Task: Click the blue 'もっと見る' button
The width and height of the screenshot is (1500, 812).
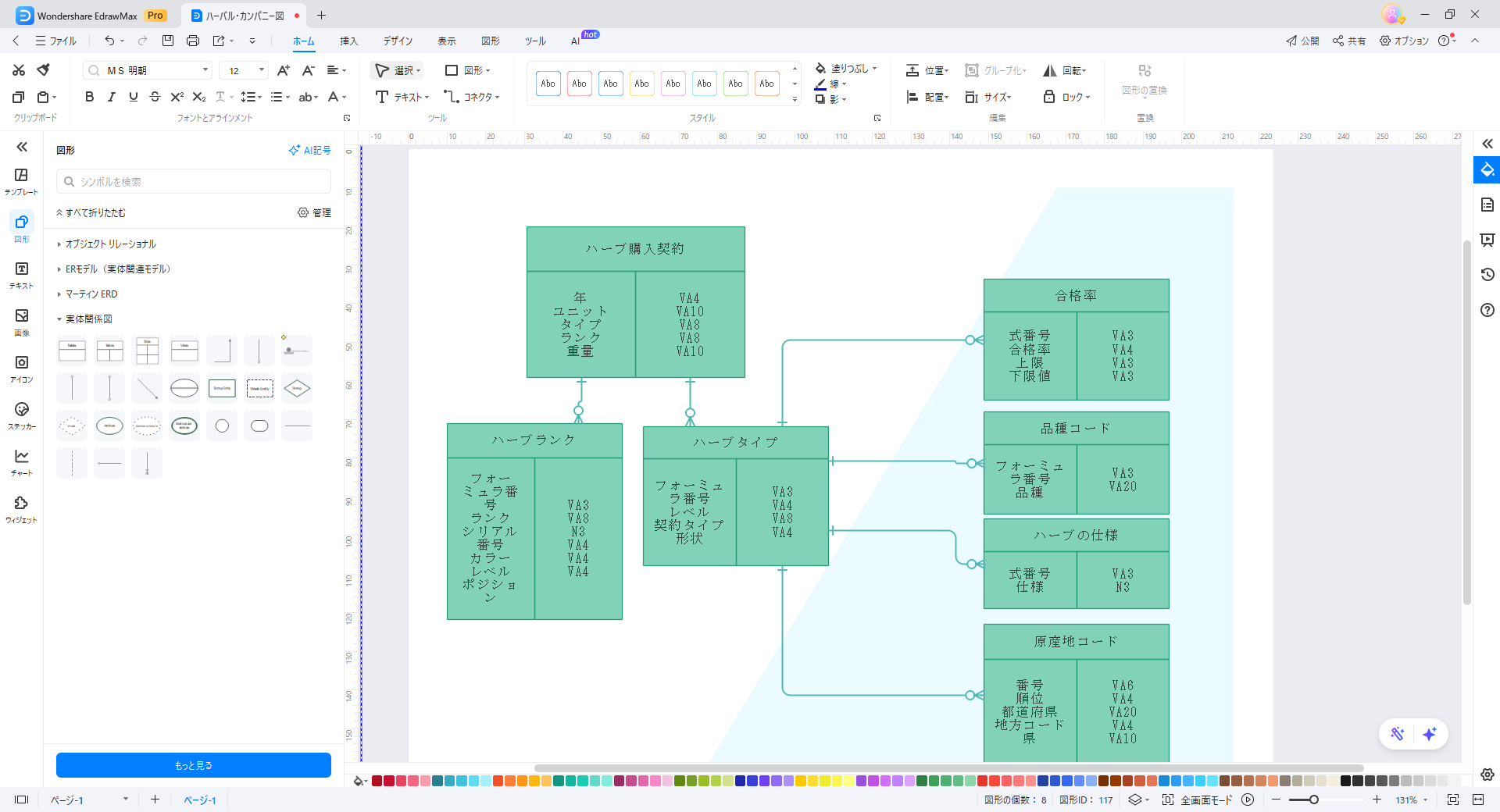Action: pyautogui.click(x=194, y=765)
